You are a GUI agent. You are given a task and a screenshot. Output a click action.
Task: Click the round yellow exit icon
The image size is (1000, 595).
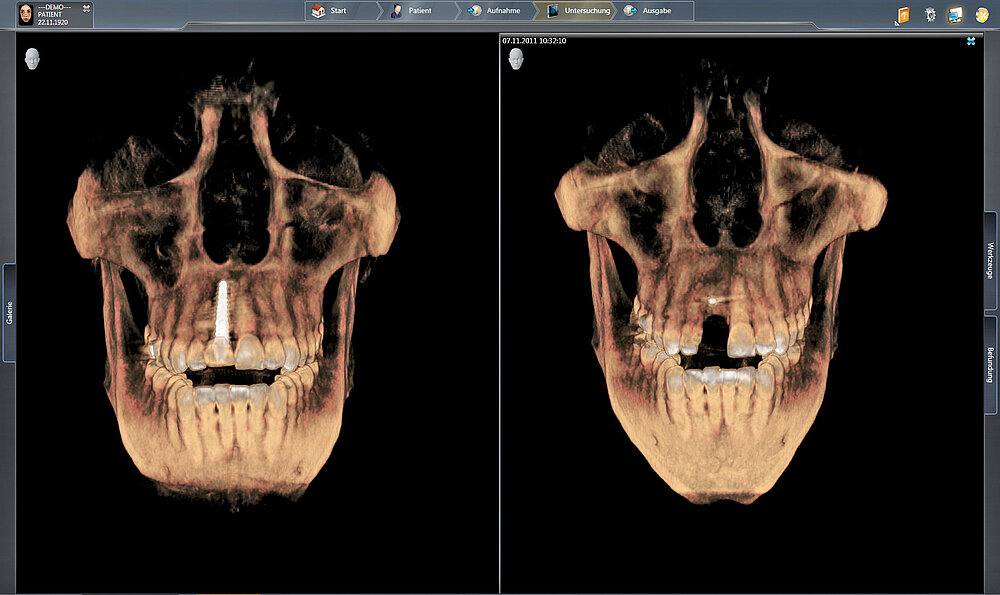tap(982, 15)
